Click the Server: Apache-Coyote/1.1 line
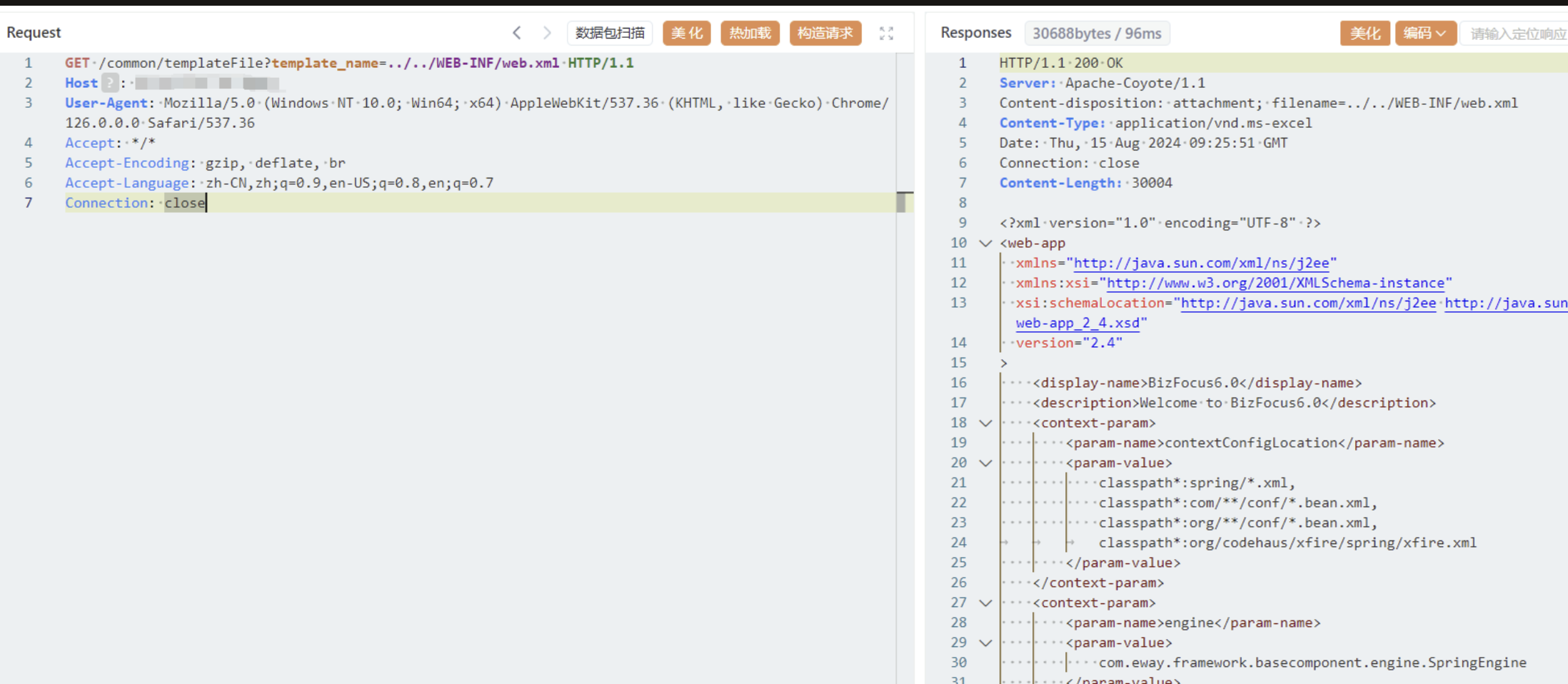The image size is (1568, 684). pyautogui.click(x=1102, y=83)
